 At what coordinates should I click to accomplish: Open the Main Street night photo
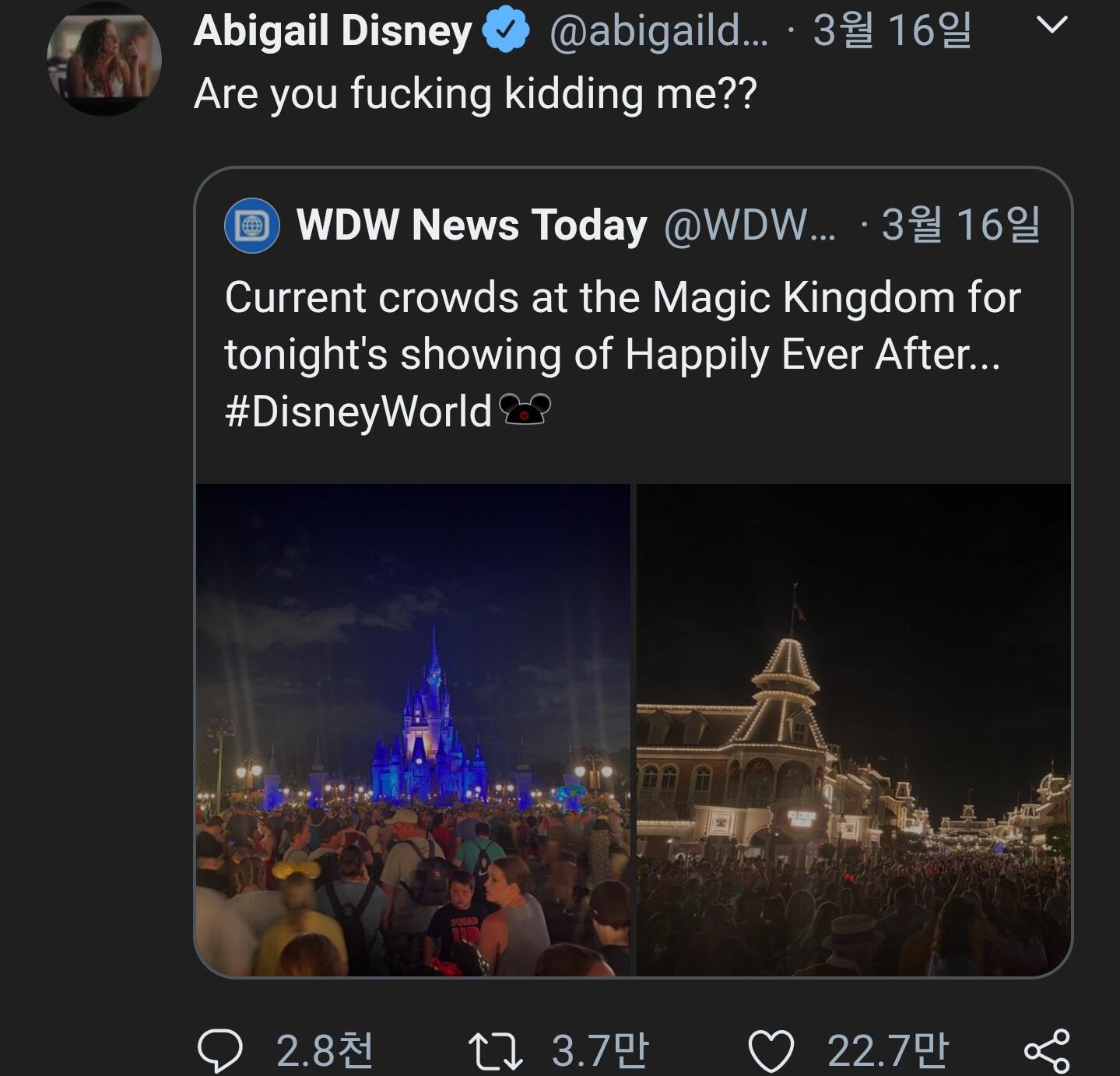(x=854, y=729)
